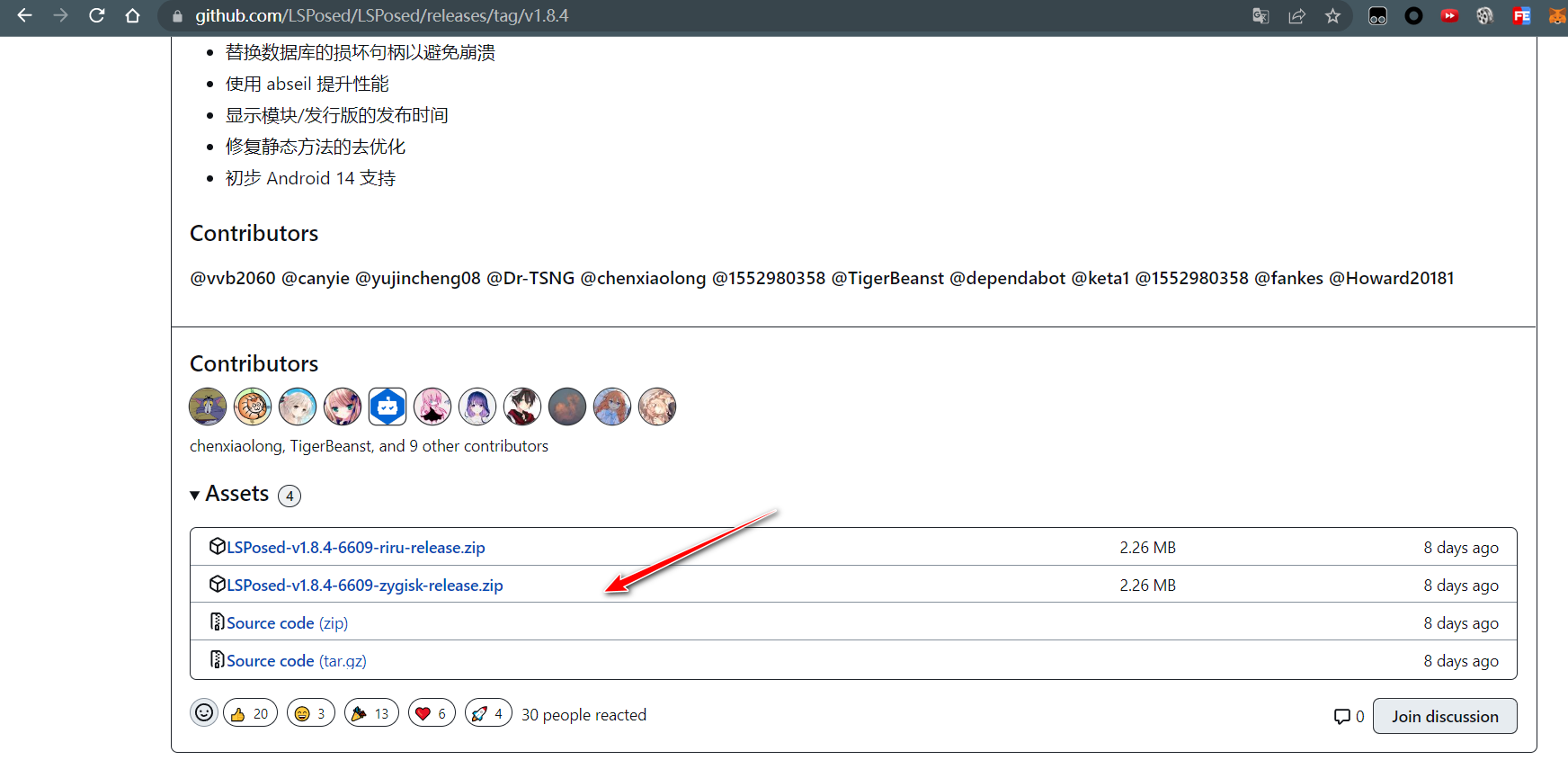1568x778 pixels.
Task: Click 'TigerBeanst' name below the avatars
Action: click(x=331, y=446)
